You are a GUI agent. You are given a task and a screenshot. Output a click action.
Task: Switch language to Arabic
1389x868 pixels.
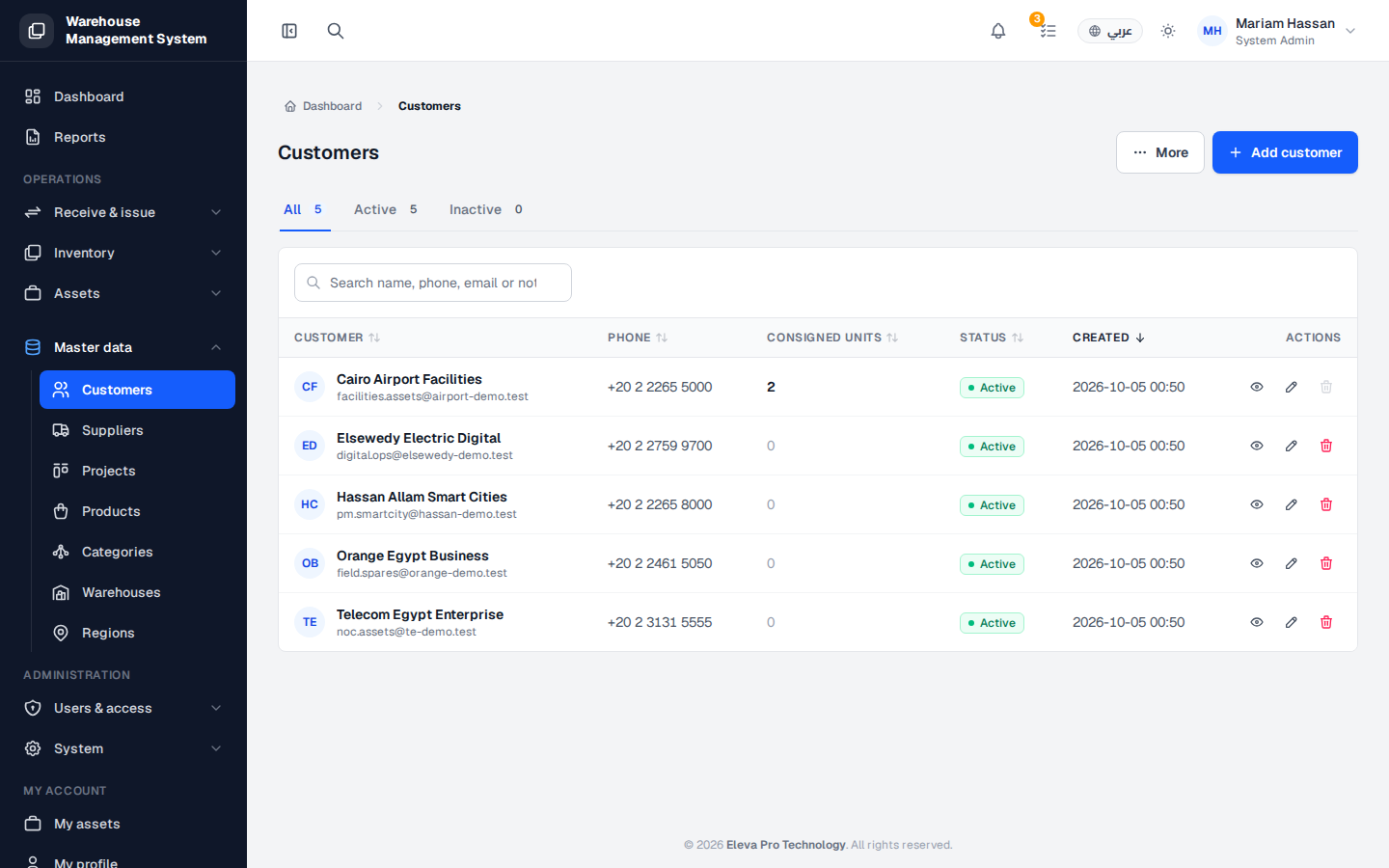pos(1110,31)
